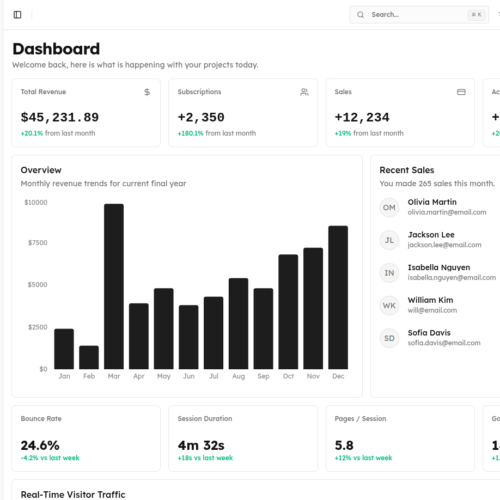Select the +12,234 sales value

coord(362,117)
